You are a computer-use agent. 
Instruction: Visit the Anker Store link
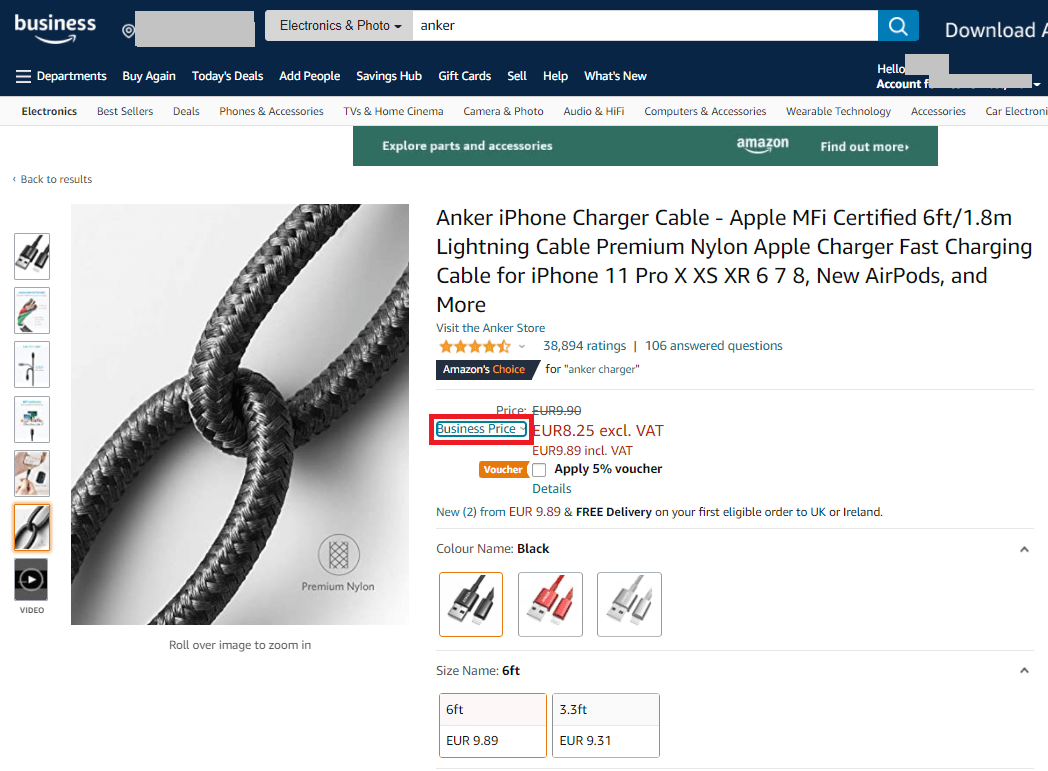[x=491, y=328]
